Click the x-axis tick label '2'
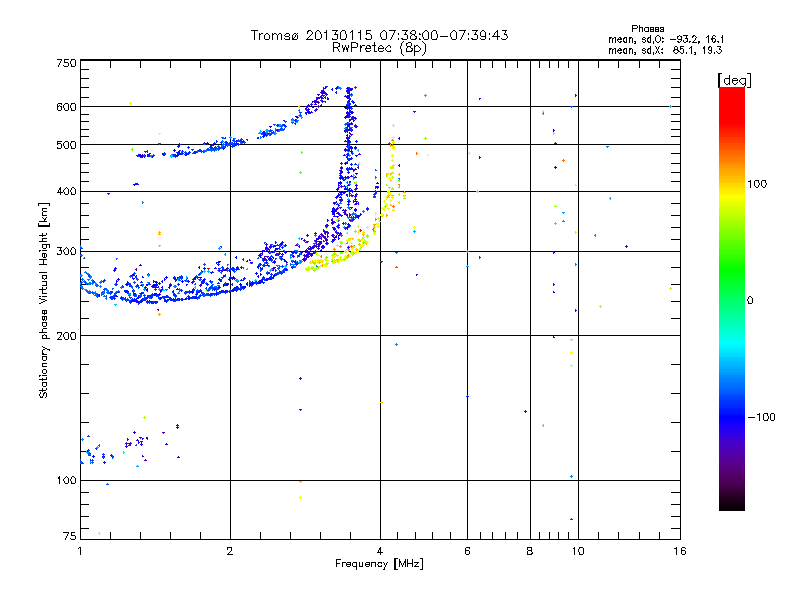 (230, 551)
